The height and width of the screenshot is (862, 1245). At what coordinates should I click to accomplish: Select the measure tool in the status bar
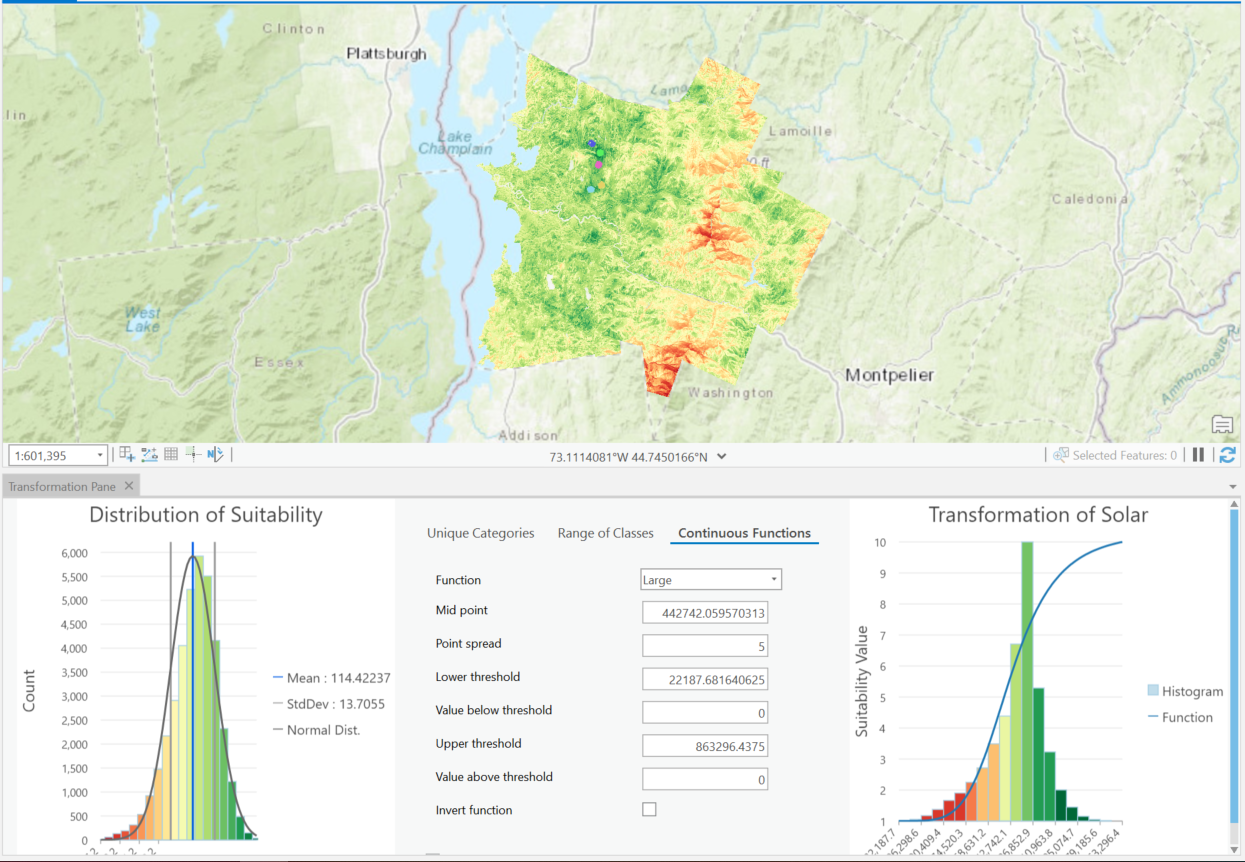(x=148, y=455)
